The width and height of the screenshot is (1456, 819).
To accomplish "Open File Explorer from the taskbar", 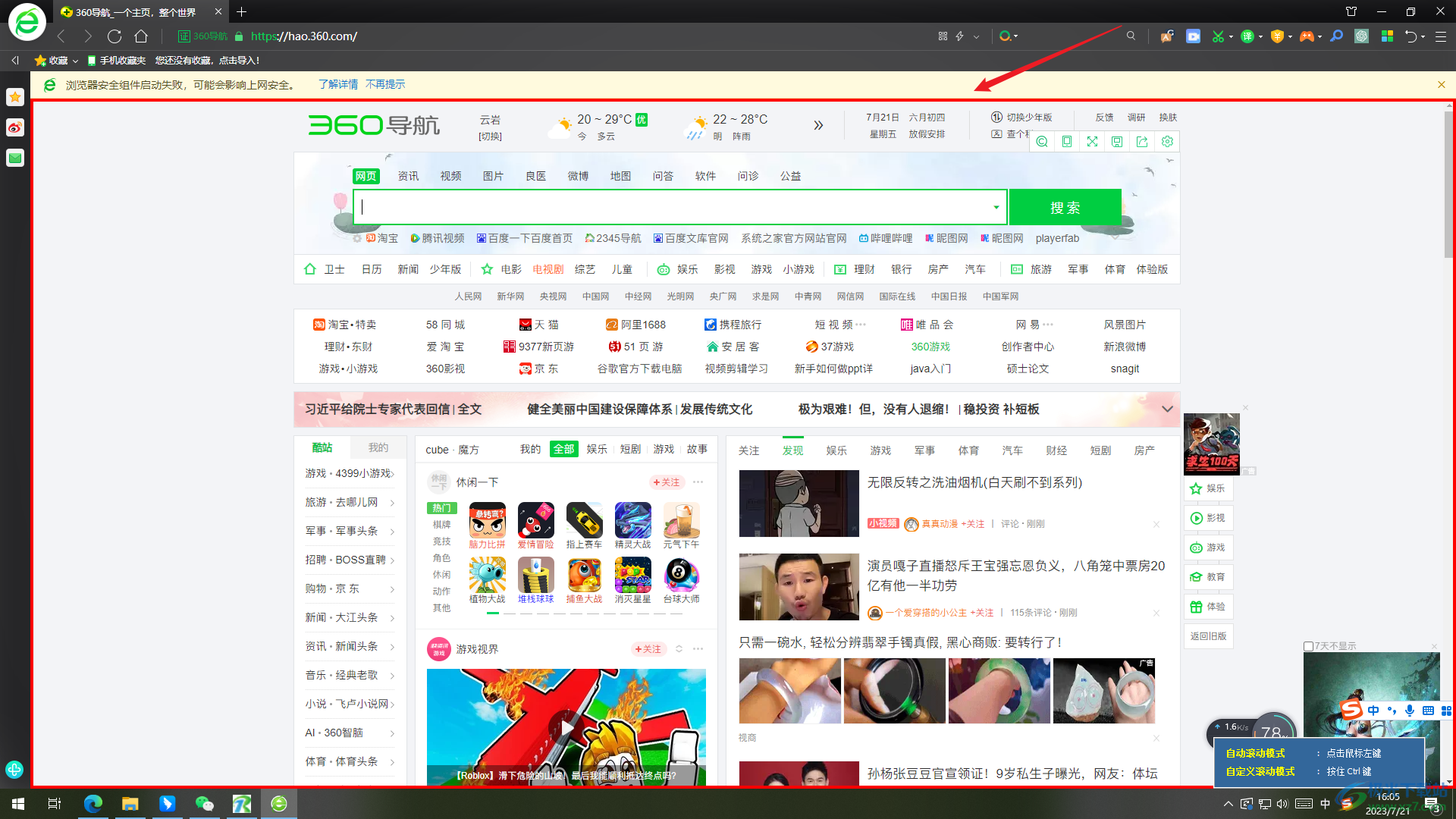I will click(x=130, y=803).
